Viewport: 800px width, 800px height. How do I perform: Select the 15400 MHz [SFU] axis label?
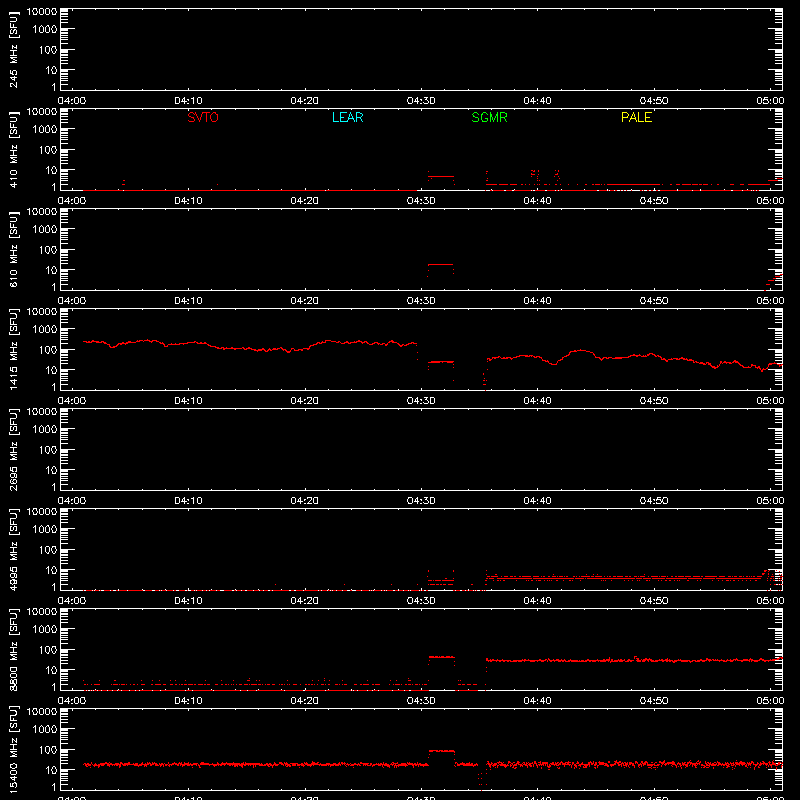pyautogui.click(x=14, y=749)
